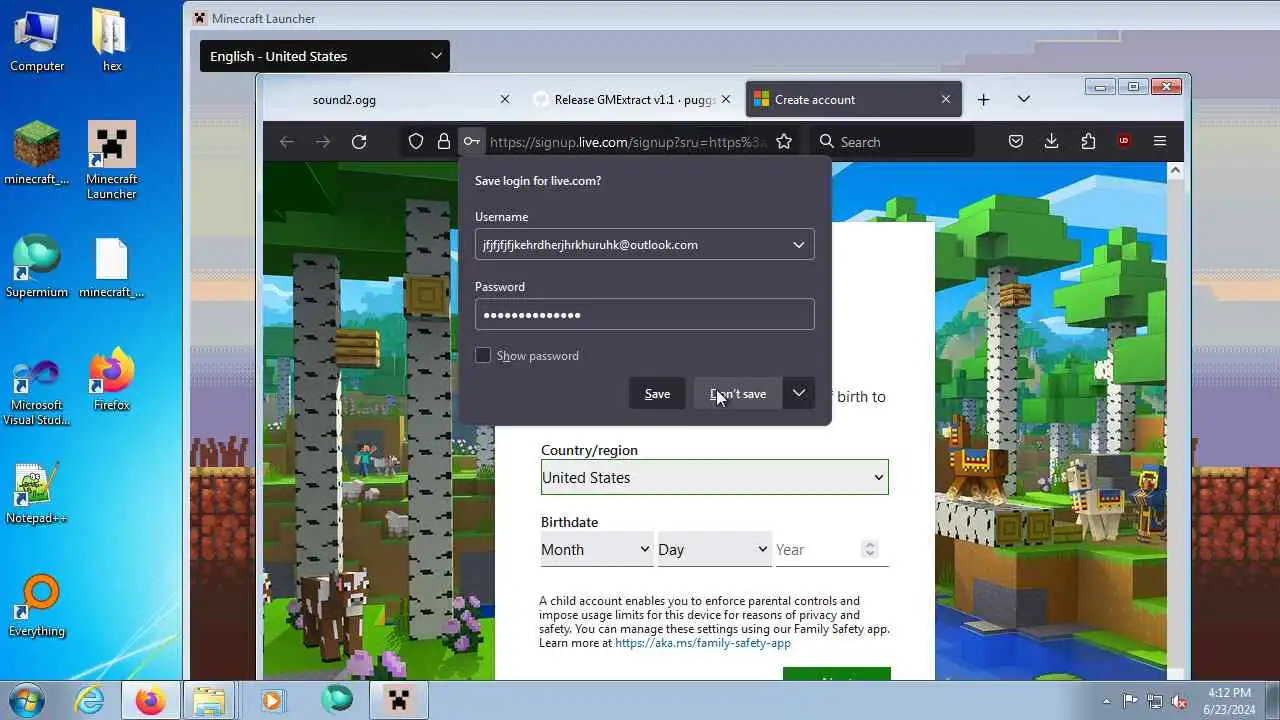Expand the Username dropdown in save login
1280x720 pixels.
(x=799, y=245)
